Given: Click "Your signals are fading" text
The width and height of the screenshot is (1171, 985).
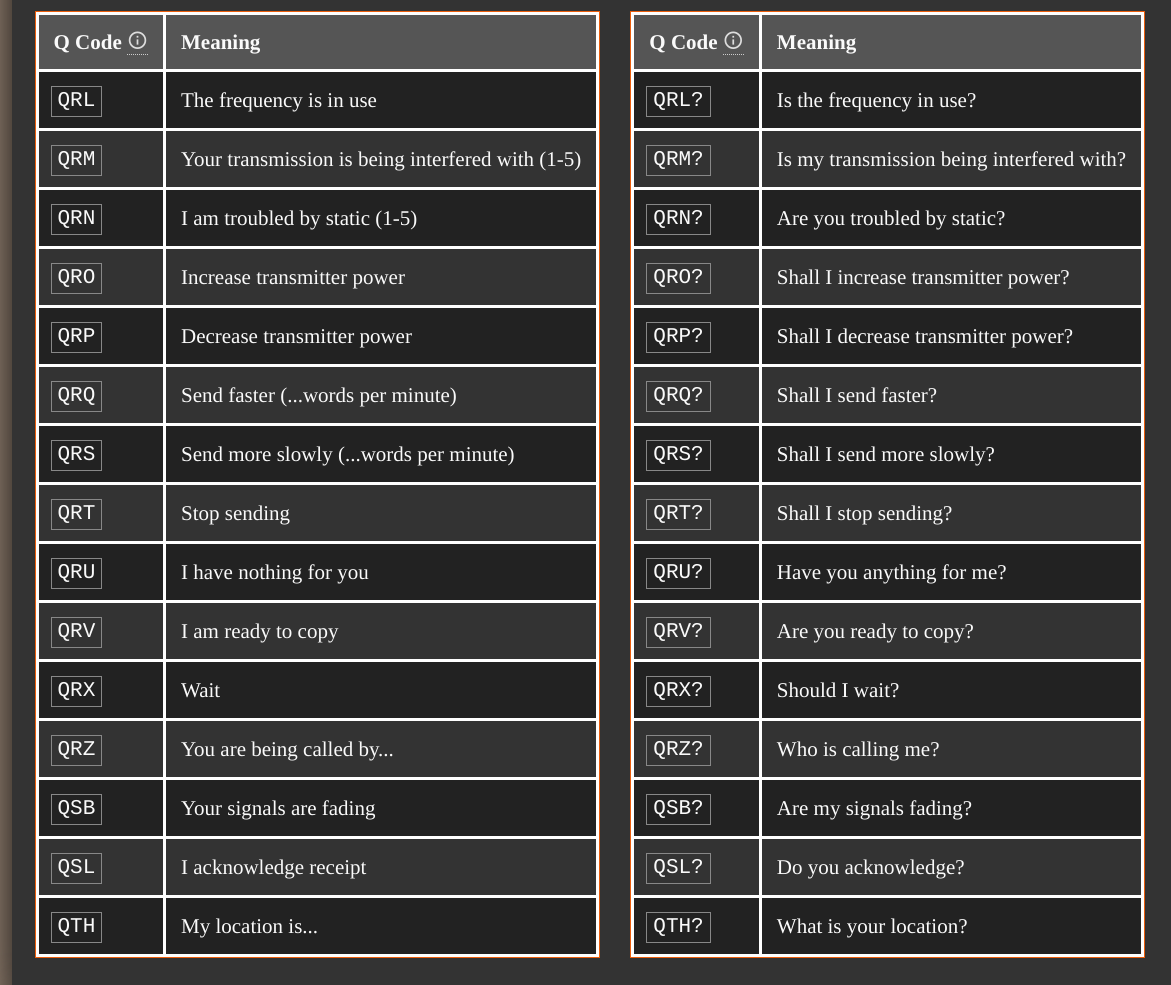Looking at the screenshot, I should pos(278,808).
